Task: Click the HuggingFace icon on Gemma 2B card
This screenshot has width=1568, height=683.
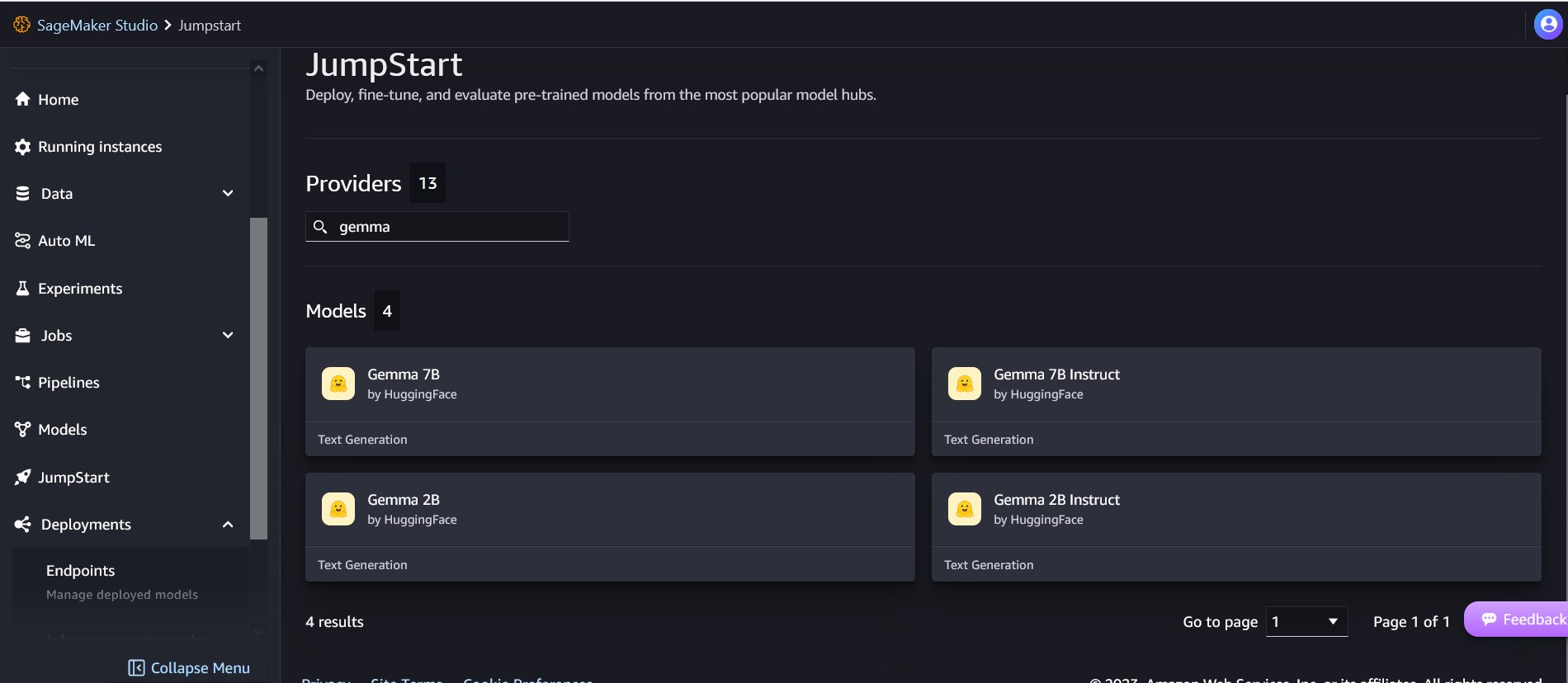Action: [338, 509]
